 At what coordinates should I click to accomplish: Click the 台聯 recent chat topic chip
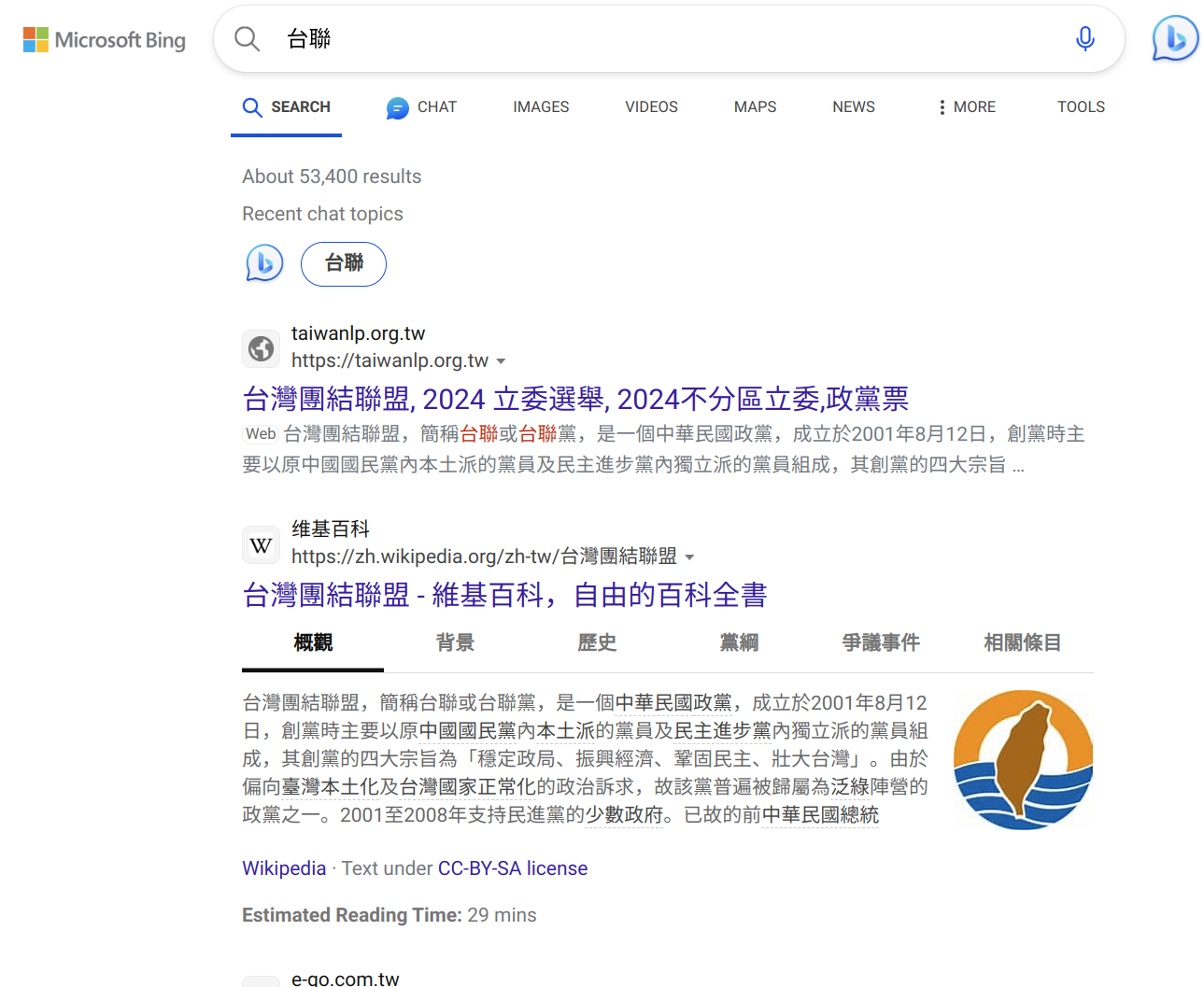344,263
